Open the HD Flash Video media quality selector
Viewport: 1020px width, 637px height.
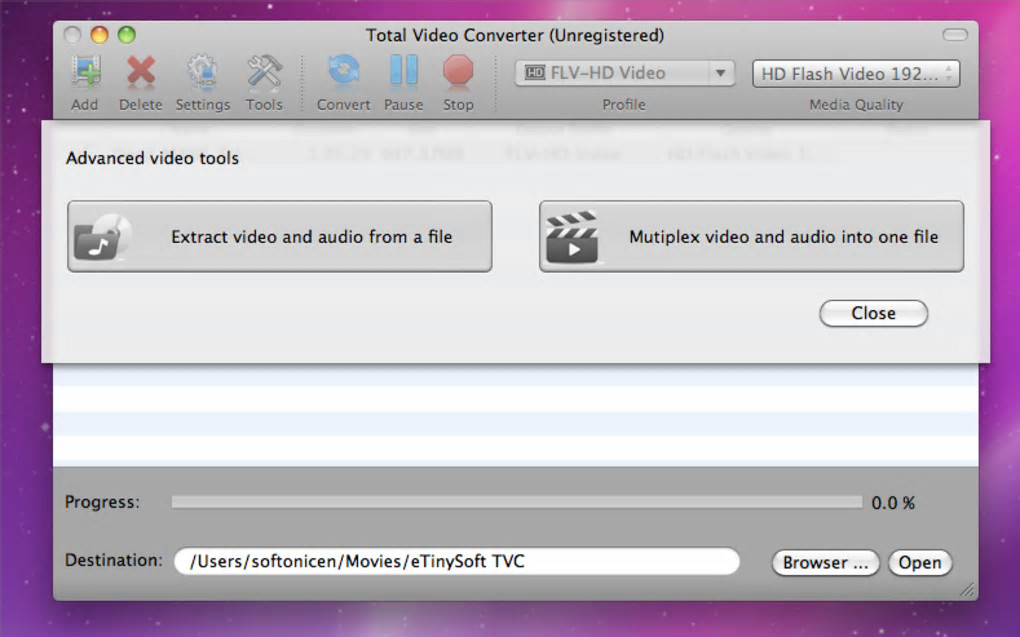[x=856, y=74]
